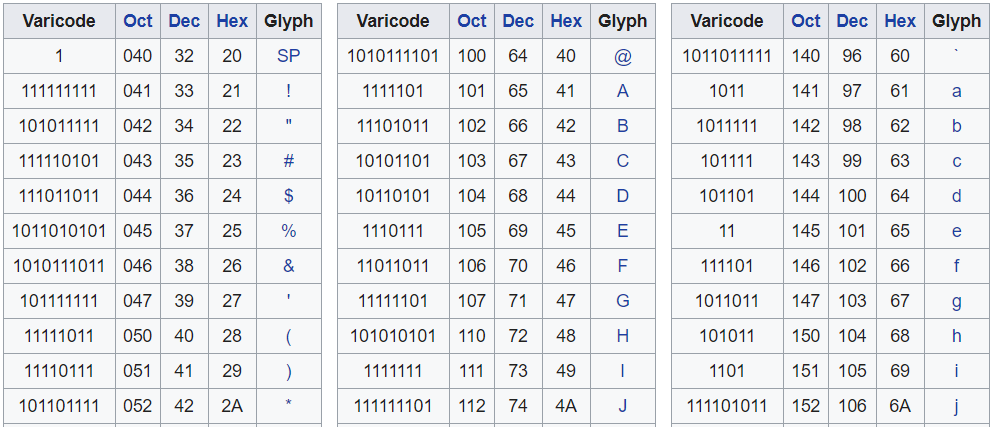Select the varicode cell 1010111101
995x427 pixels.
tap(393, 56)
